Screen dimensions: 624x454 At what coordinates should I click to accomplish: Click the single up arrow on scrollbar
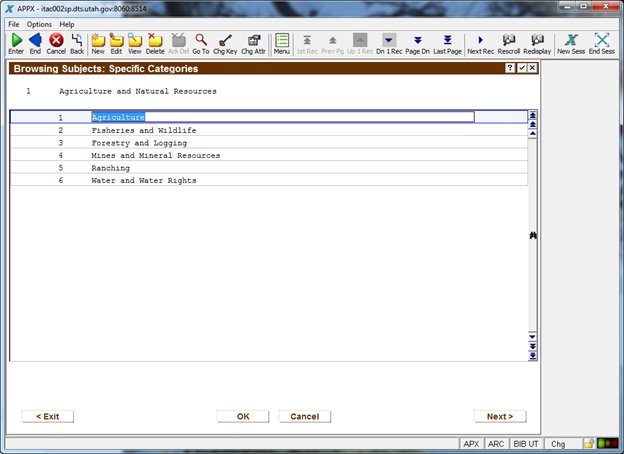tap(532, 134)
